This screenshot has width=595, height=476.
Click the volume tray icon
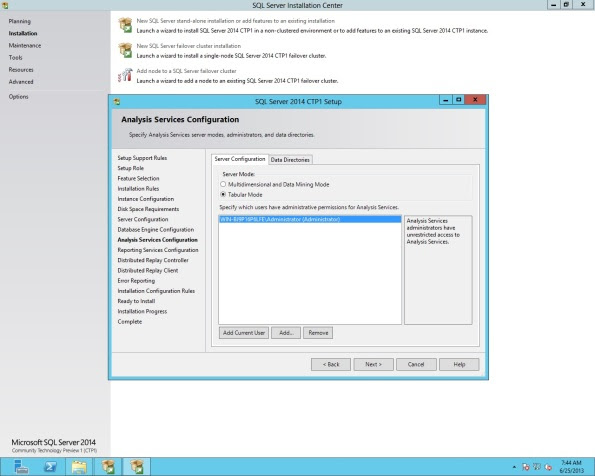548,467
